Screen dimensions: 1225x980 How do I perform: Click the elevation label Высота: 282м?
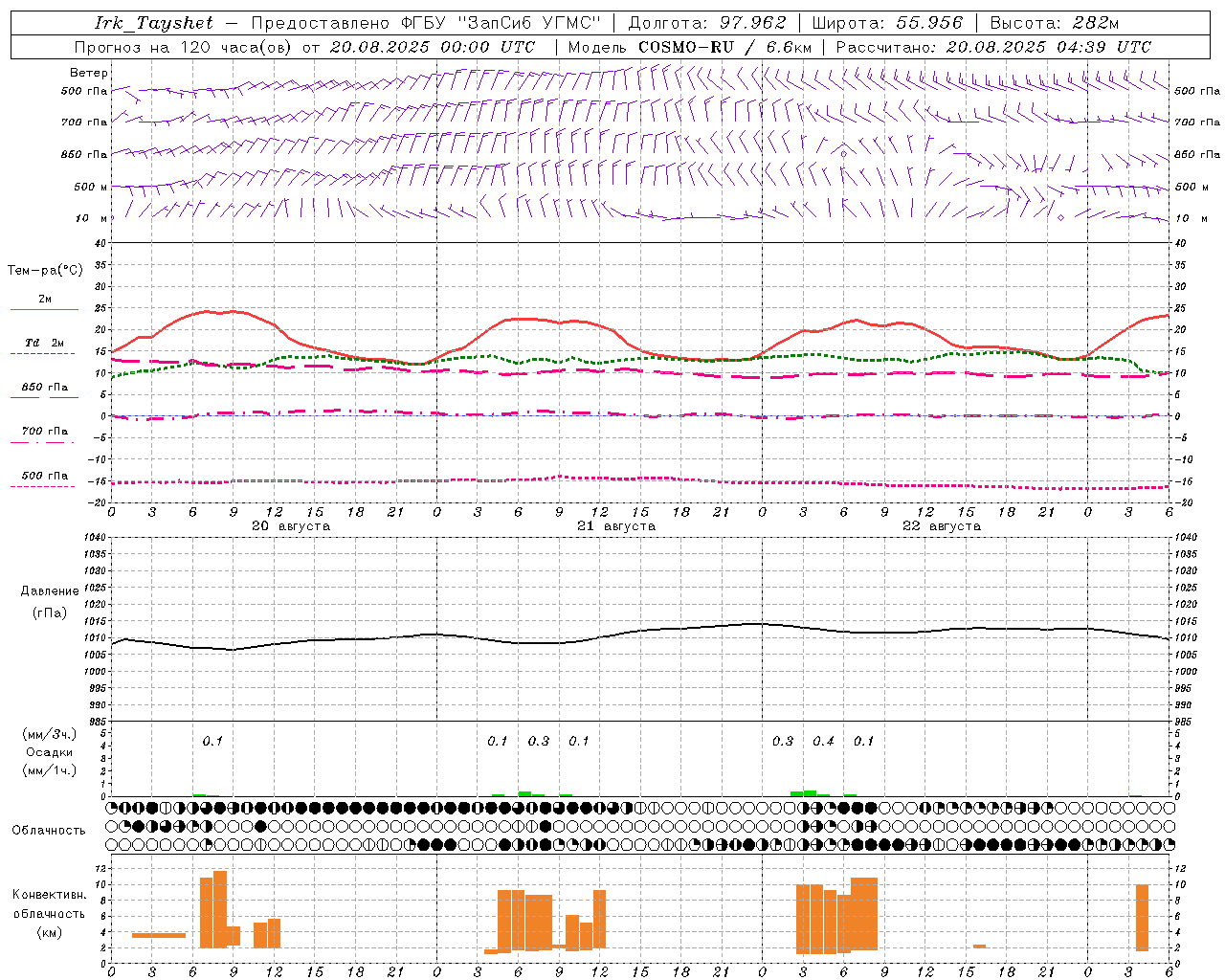tap(1055, 23)
